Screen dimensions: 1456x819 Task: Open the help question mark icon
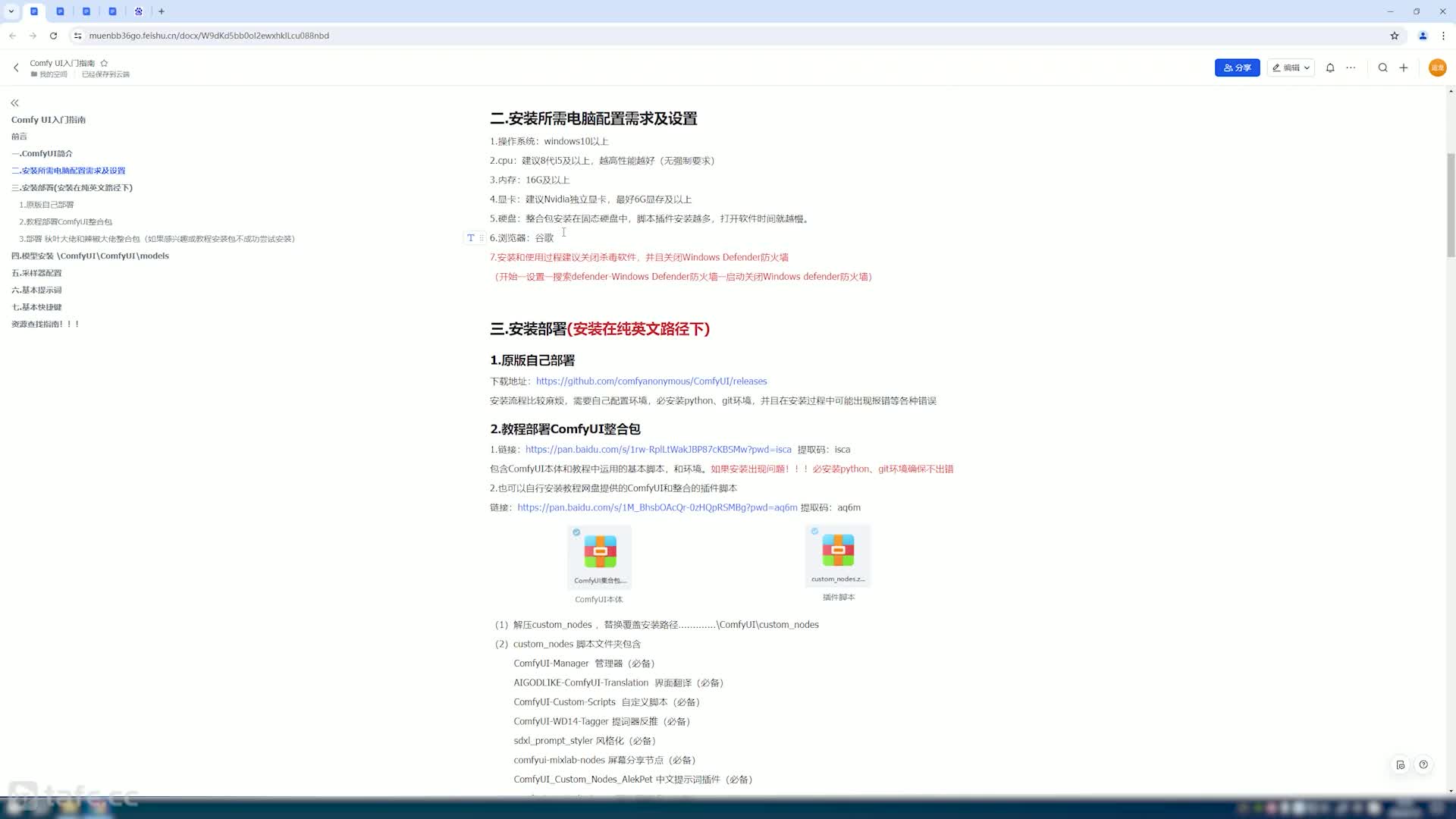click(1423, 764)
